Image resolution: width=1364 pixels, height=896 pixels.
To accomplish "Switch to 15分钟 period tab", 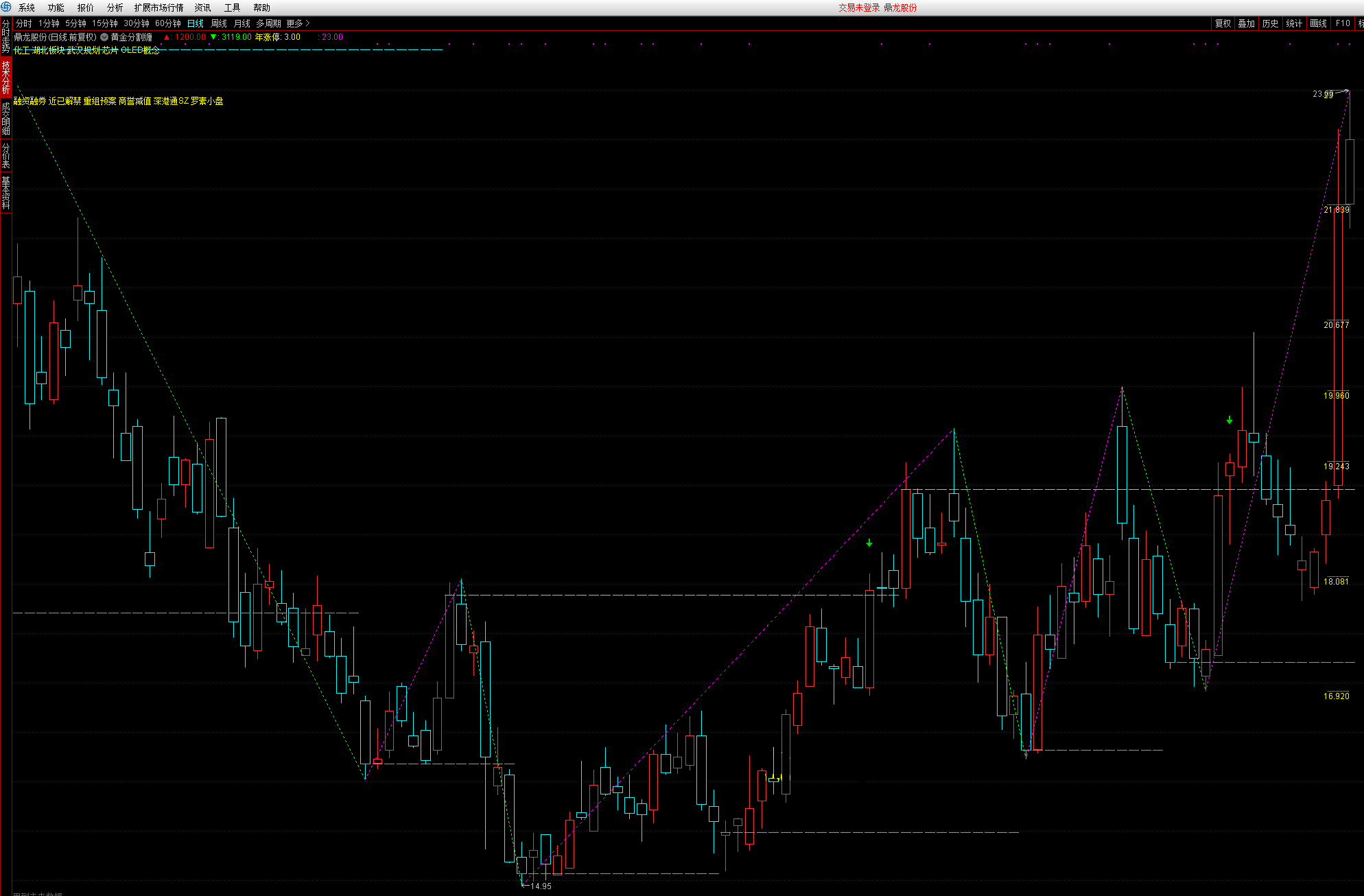I will [x=105, y=23].
